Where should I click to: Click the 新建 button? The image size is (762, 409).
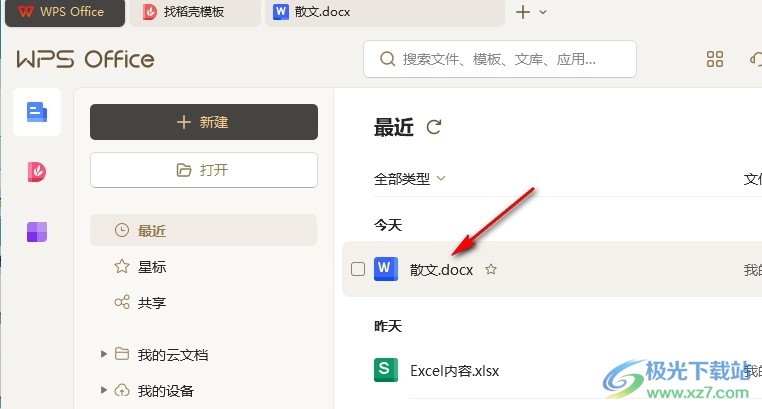(204, 122)
